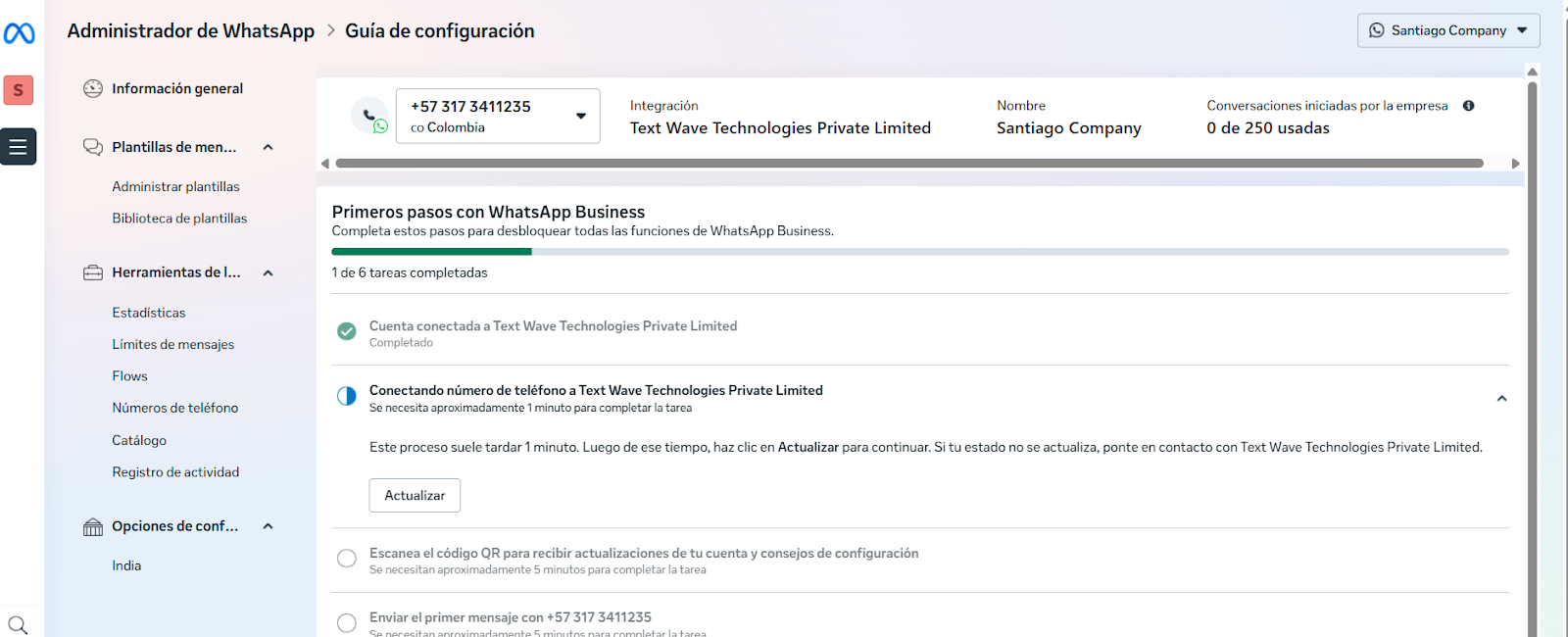Open the Santiago Company account dropdown
This screenshot has width=1568, height=637.
click(x=1447, y=30)
